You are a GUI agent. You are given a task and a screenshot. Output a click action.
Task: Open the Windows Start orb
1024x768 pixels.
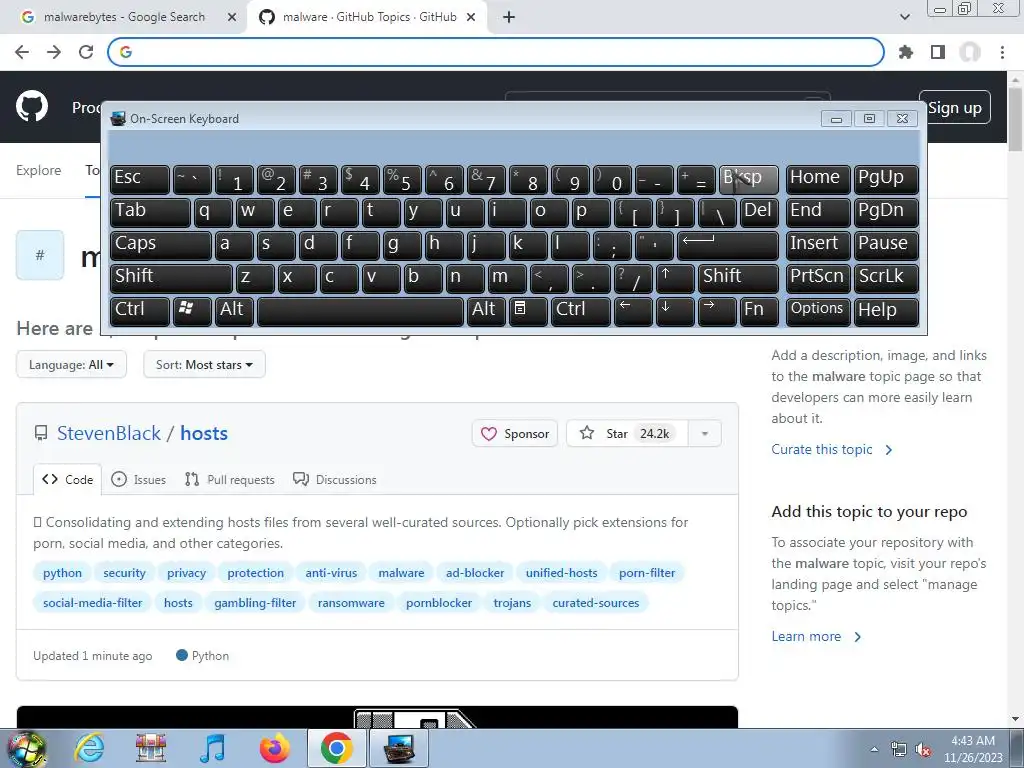(26, 748)
